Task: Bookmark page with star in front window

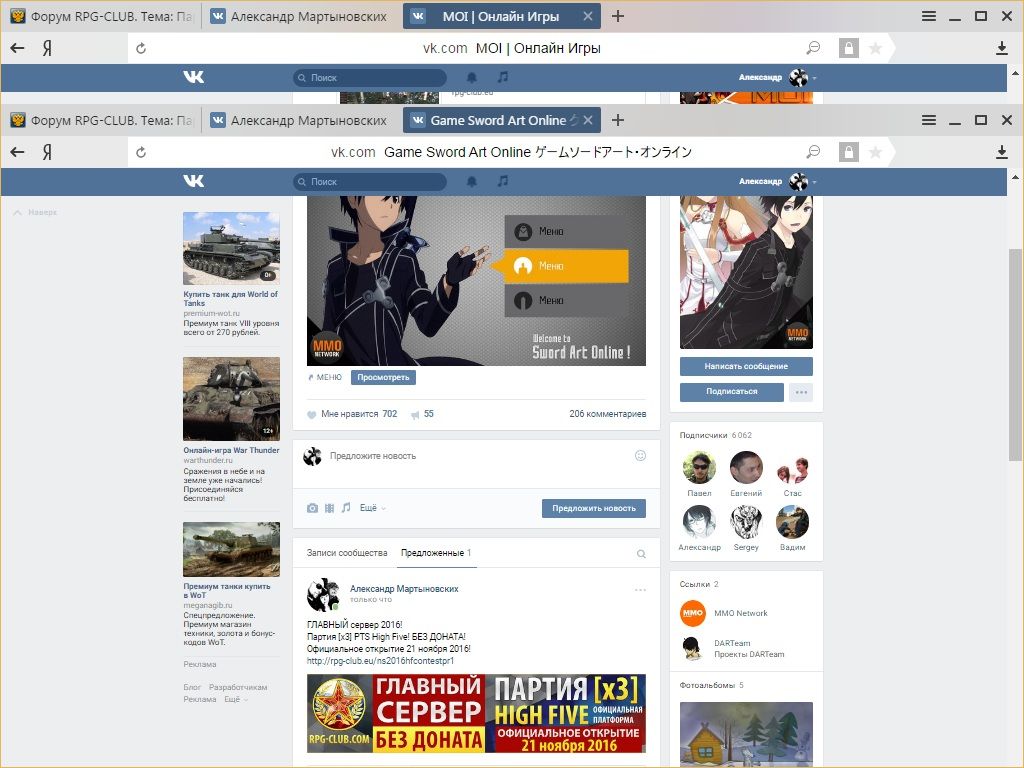Action: point(875,152)
